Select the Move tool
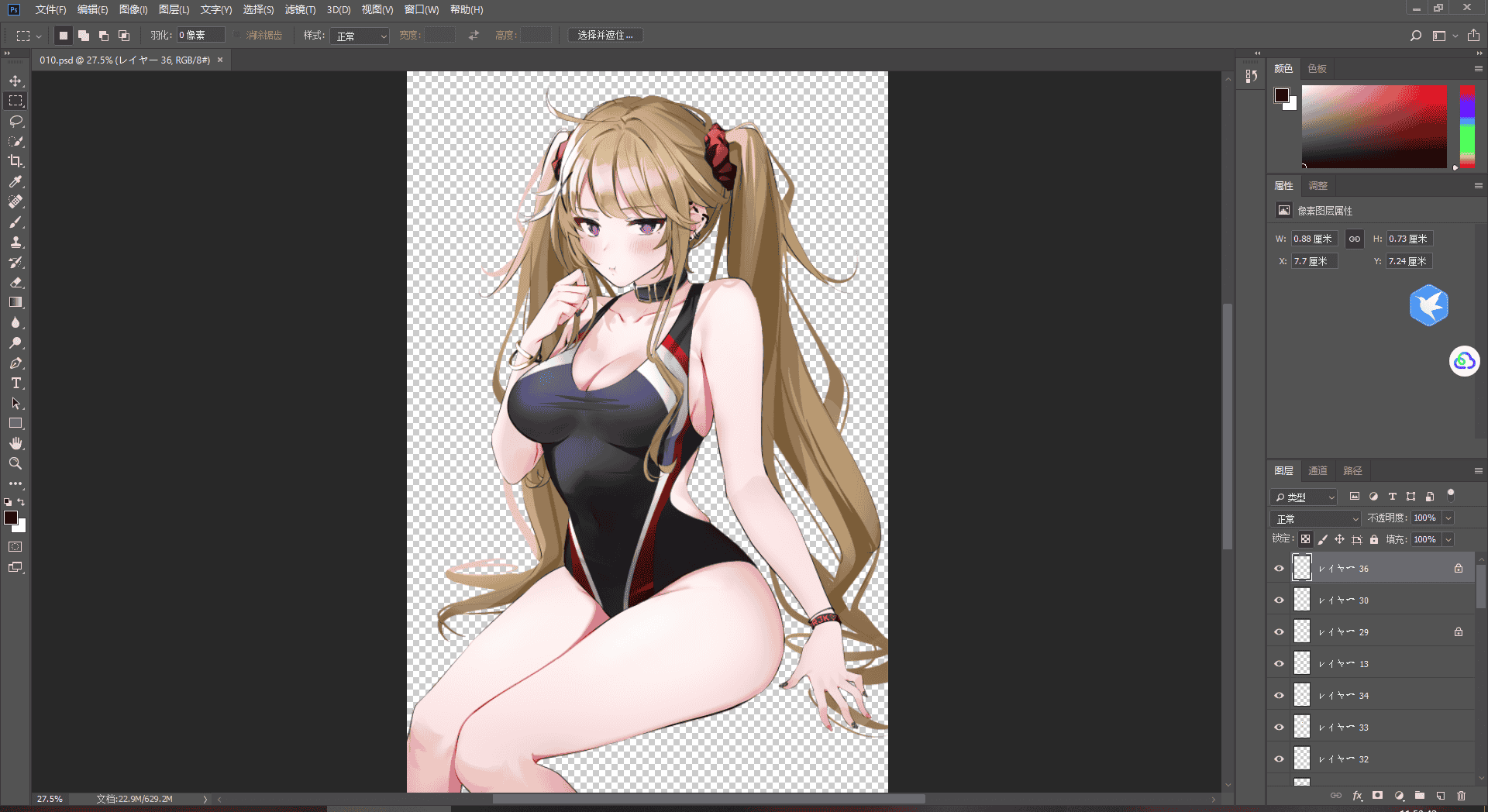The image size is (1488, 812). (x=15, y=81)
